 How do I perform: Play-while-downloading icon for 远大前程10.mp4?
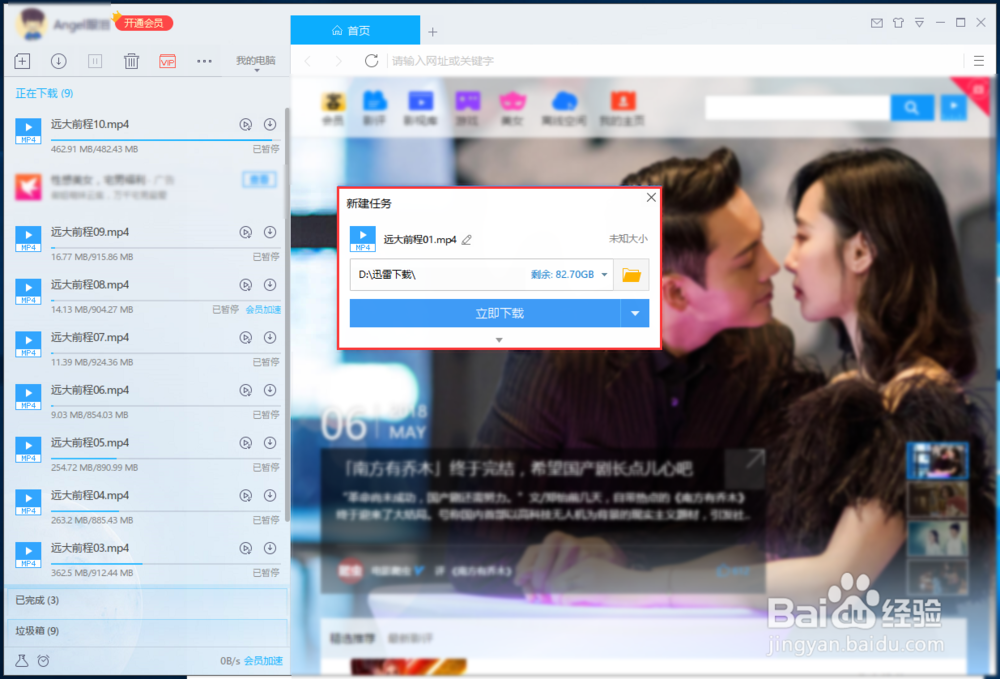(x=246, y=124)
